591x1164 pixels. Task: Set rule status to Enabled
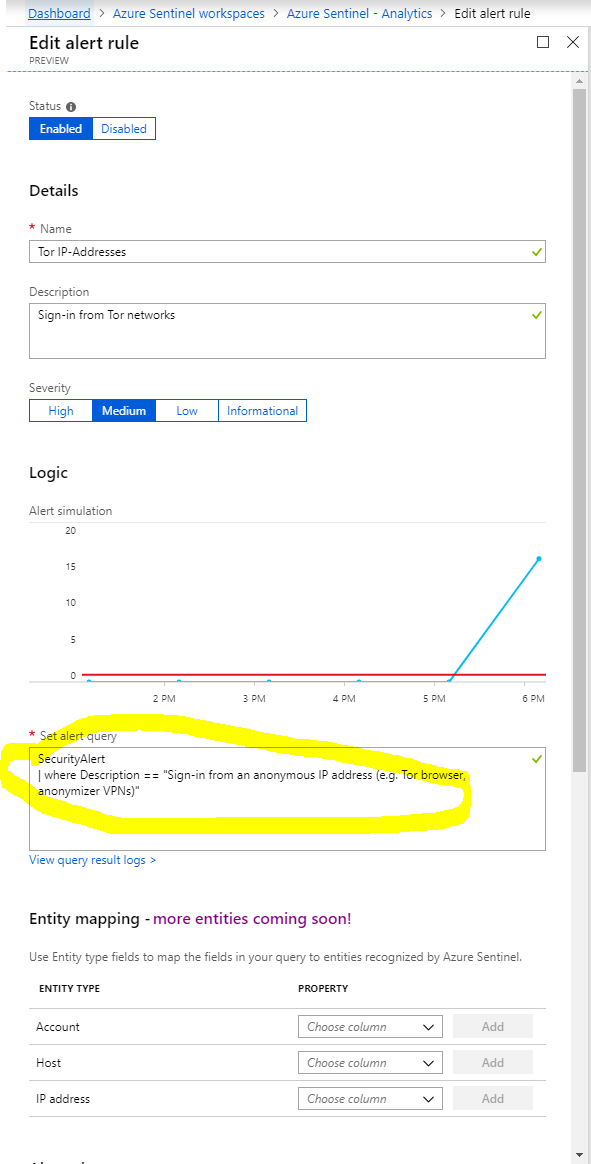click(61, 128)
